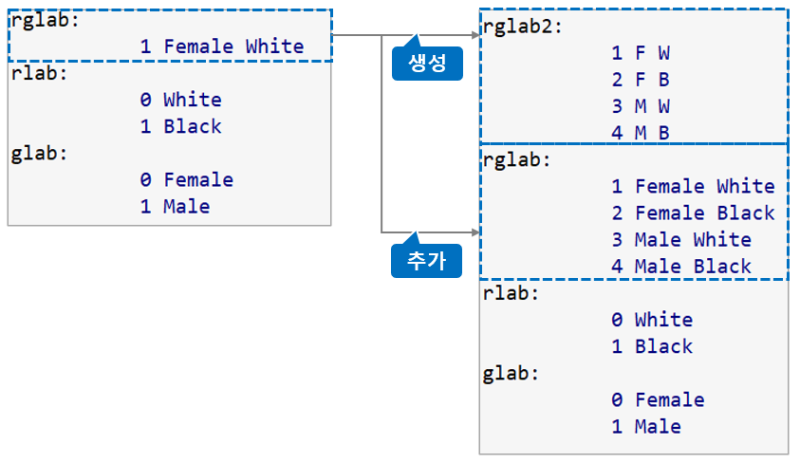Click '0 White' in the left panel

pyautogui.click(x=180, y=100)
